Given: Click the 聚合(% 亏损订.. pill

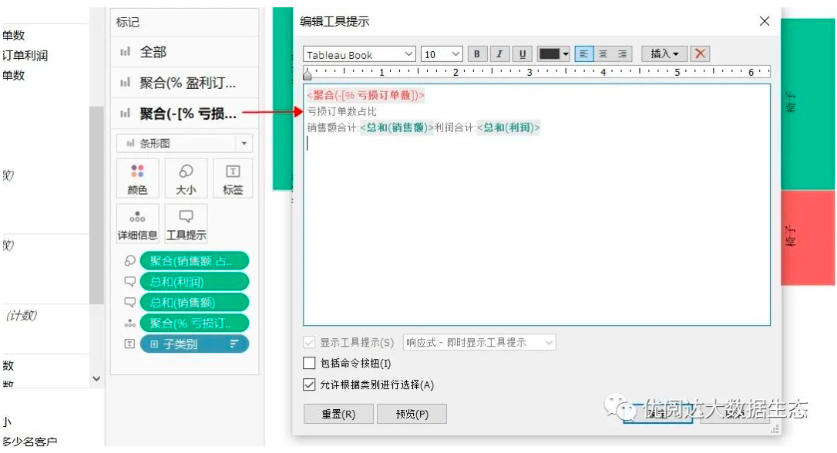Looking at the screenshot, I should (194, 323).
